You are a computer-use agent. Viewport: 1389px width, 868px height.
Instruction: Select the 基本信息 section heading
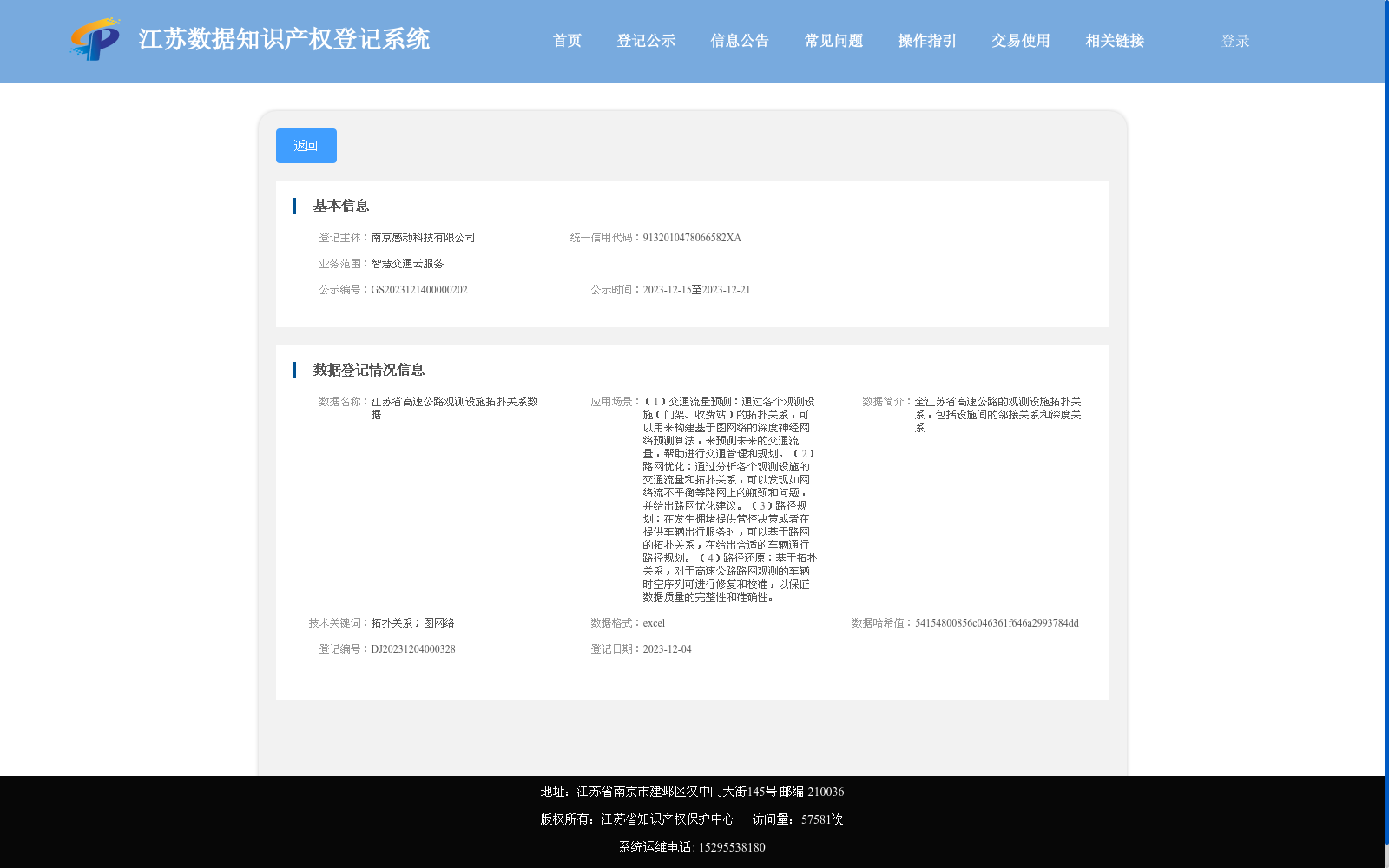[341, 206]
